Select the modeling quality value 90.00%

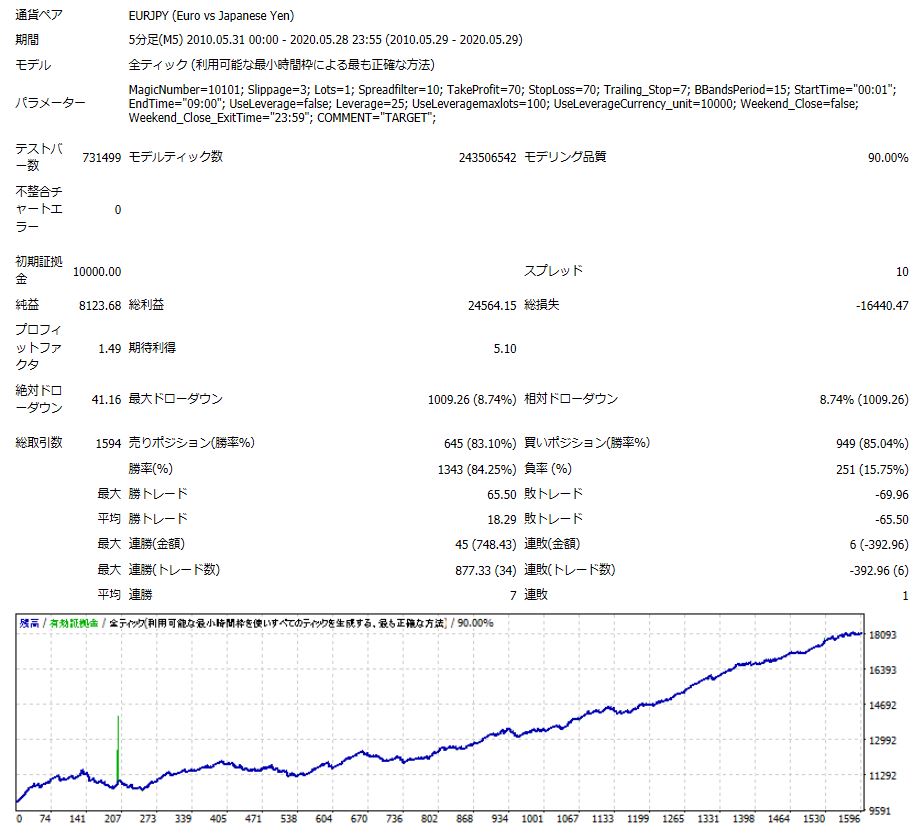(x=888, y=158)
